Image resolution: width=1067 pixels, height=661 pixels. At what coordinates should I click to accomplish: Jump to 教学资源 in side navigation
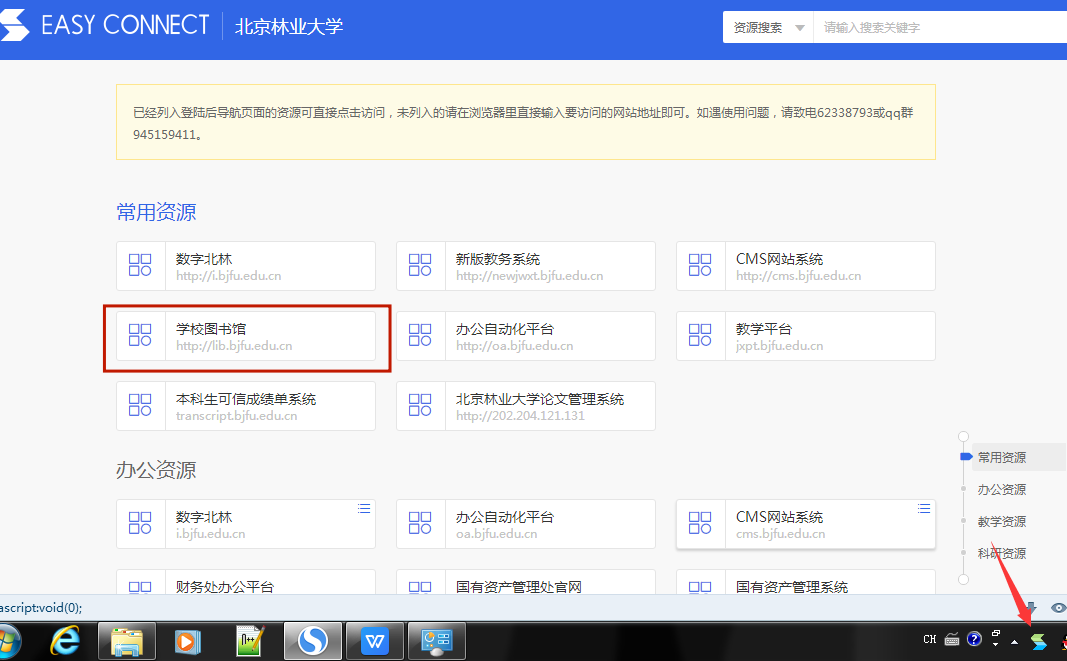[x=1001, y=522]
